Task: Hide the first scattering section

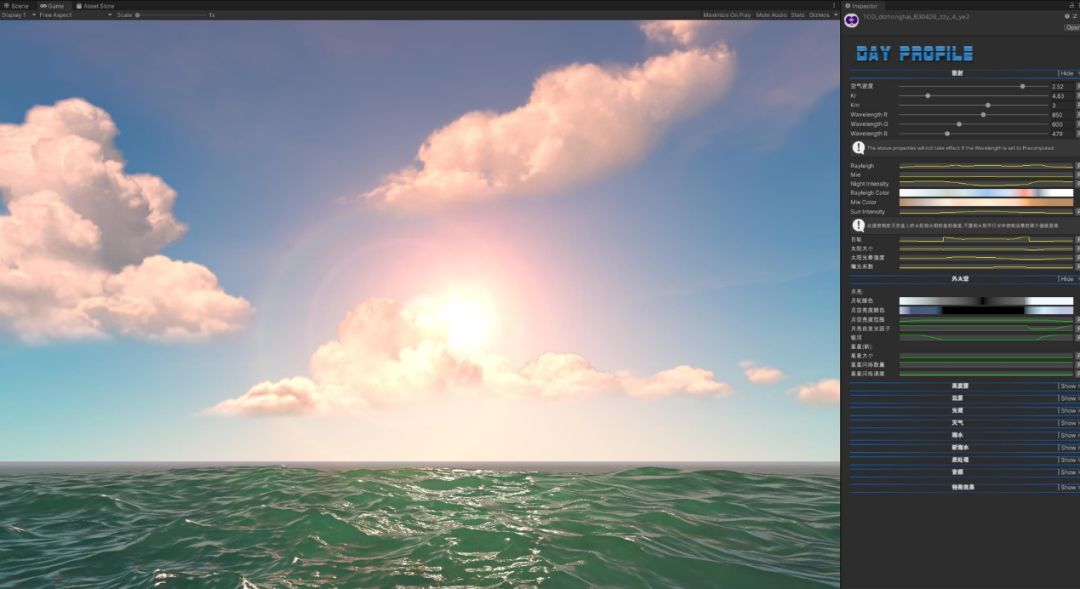Action: pyautogui.click(x=1067, y=73)
